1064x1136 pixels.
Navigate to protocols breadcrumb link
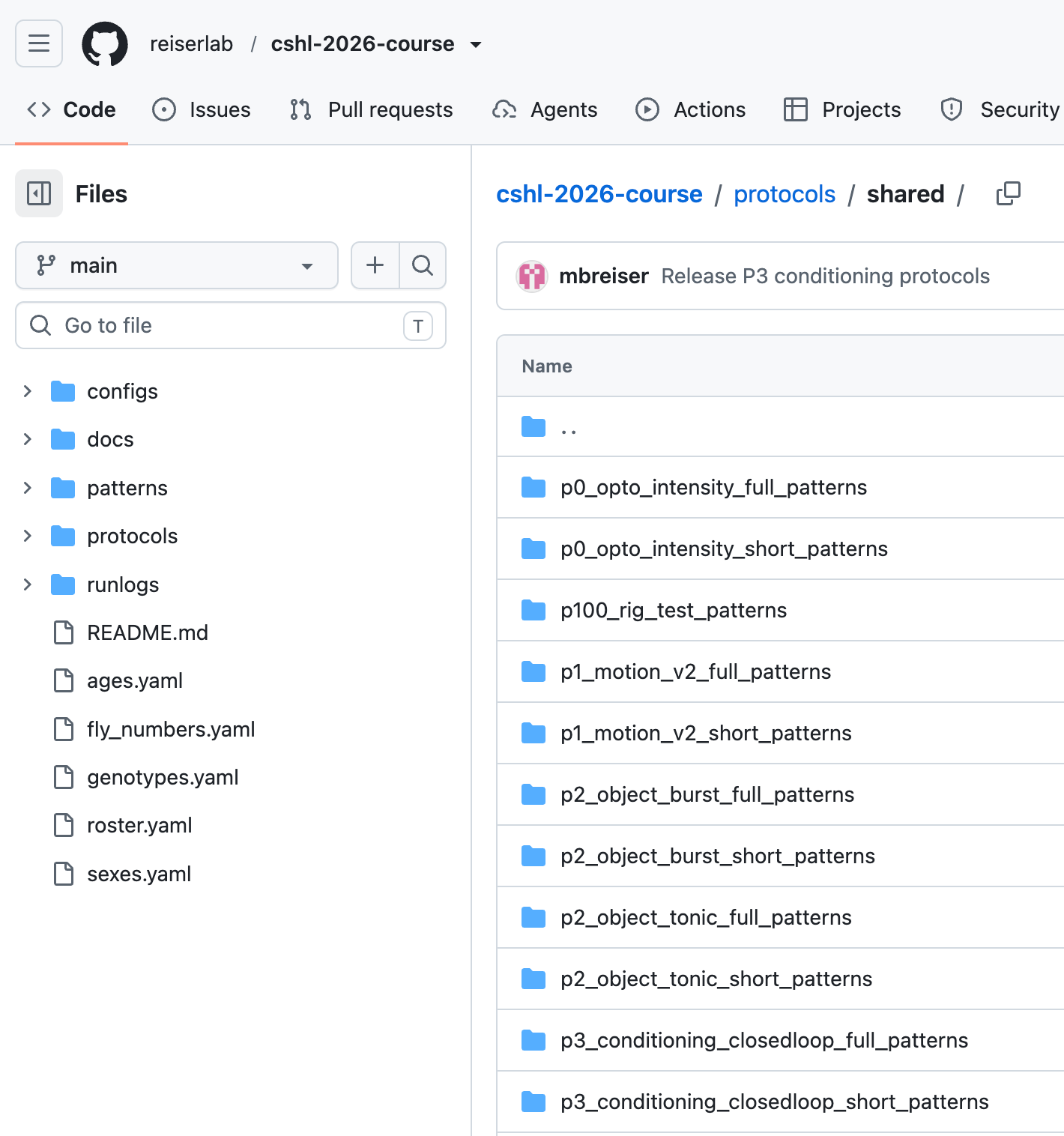coord(785,194)
